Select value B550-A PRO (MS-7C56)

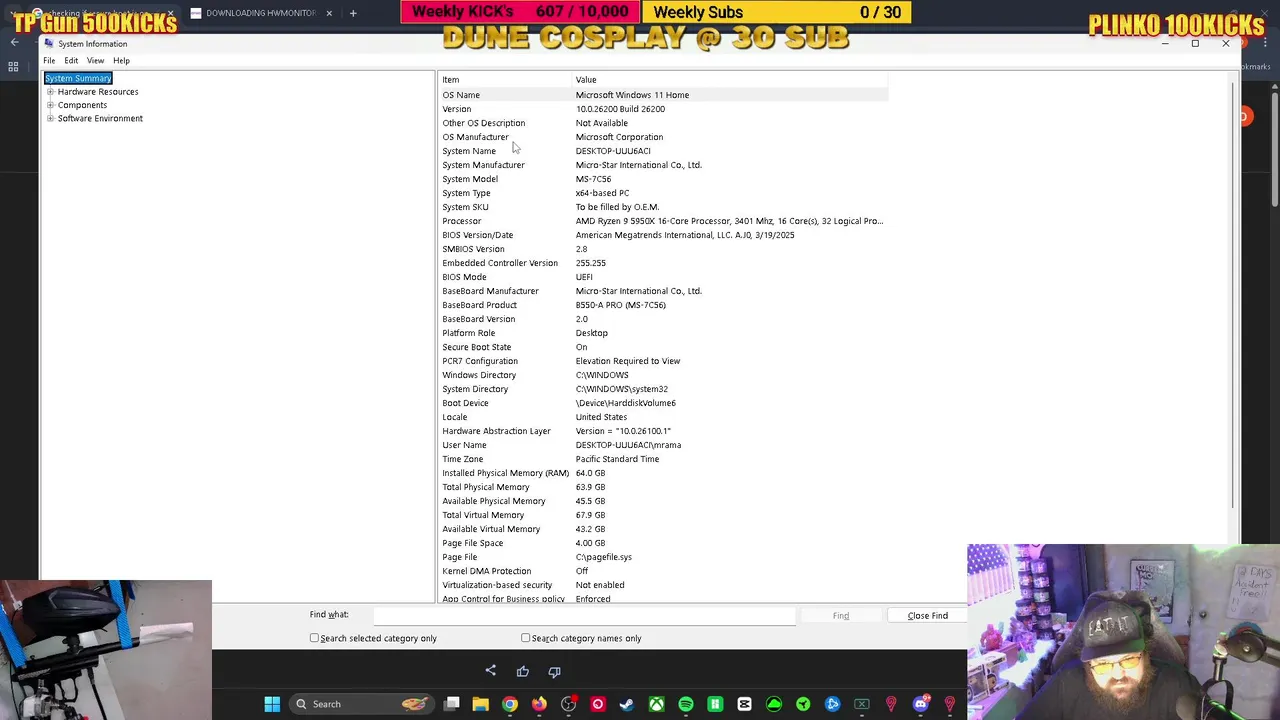620,305
